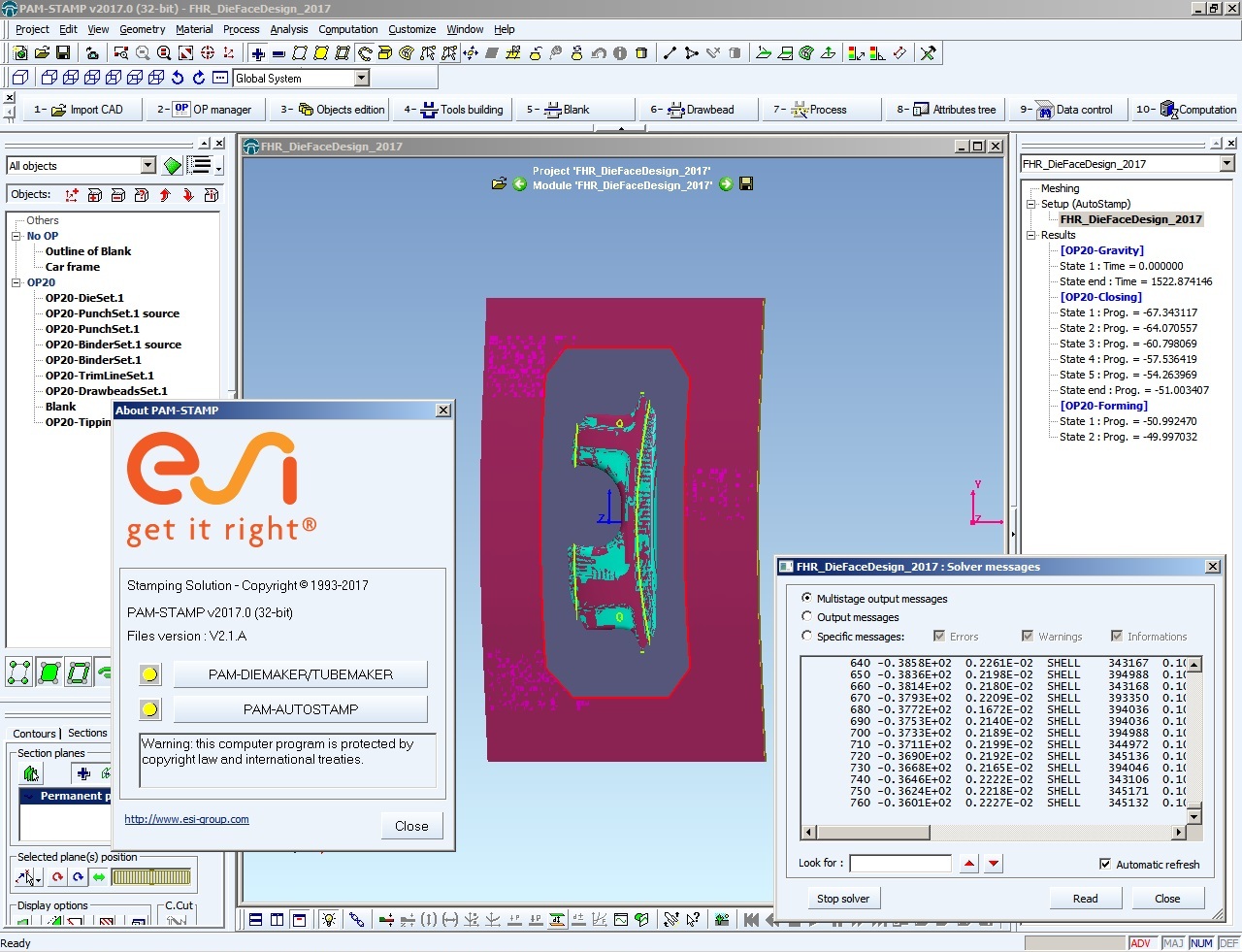Click the rotate counter-clockwise view arrow
The width and height of the screenshot is (1242, 952).
(x=178, y=78)
